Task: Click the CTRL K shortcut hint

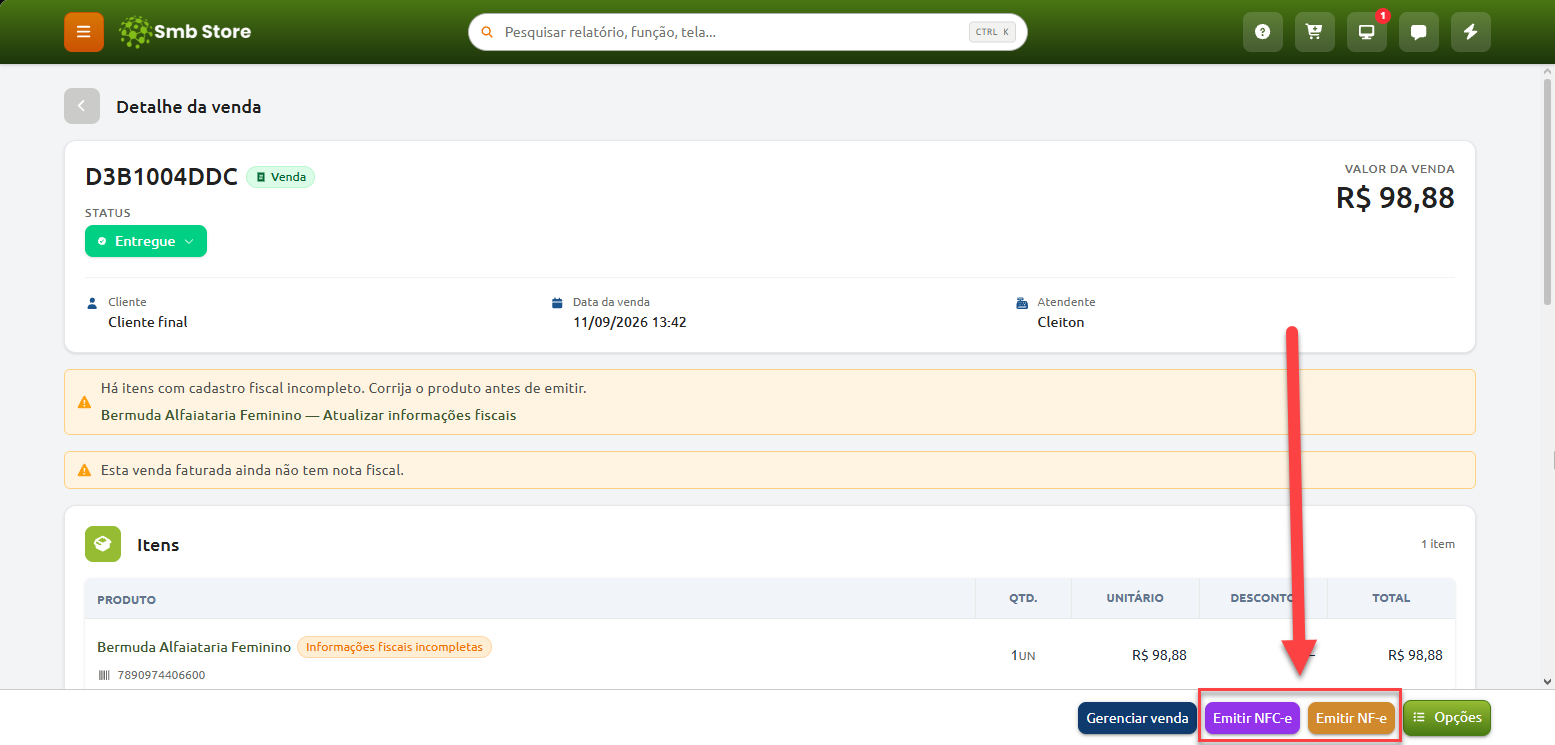Action: (993, 32)
